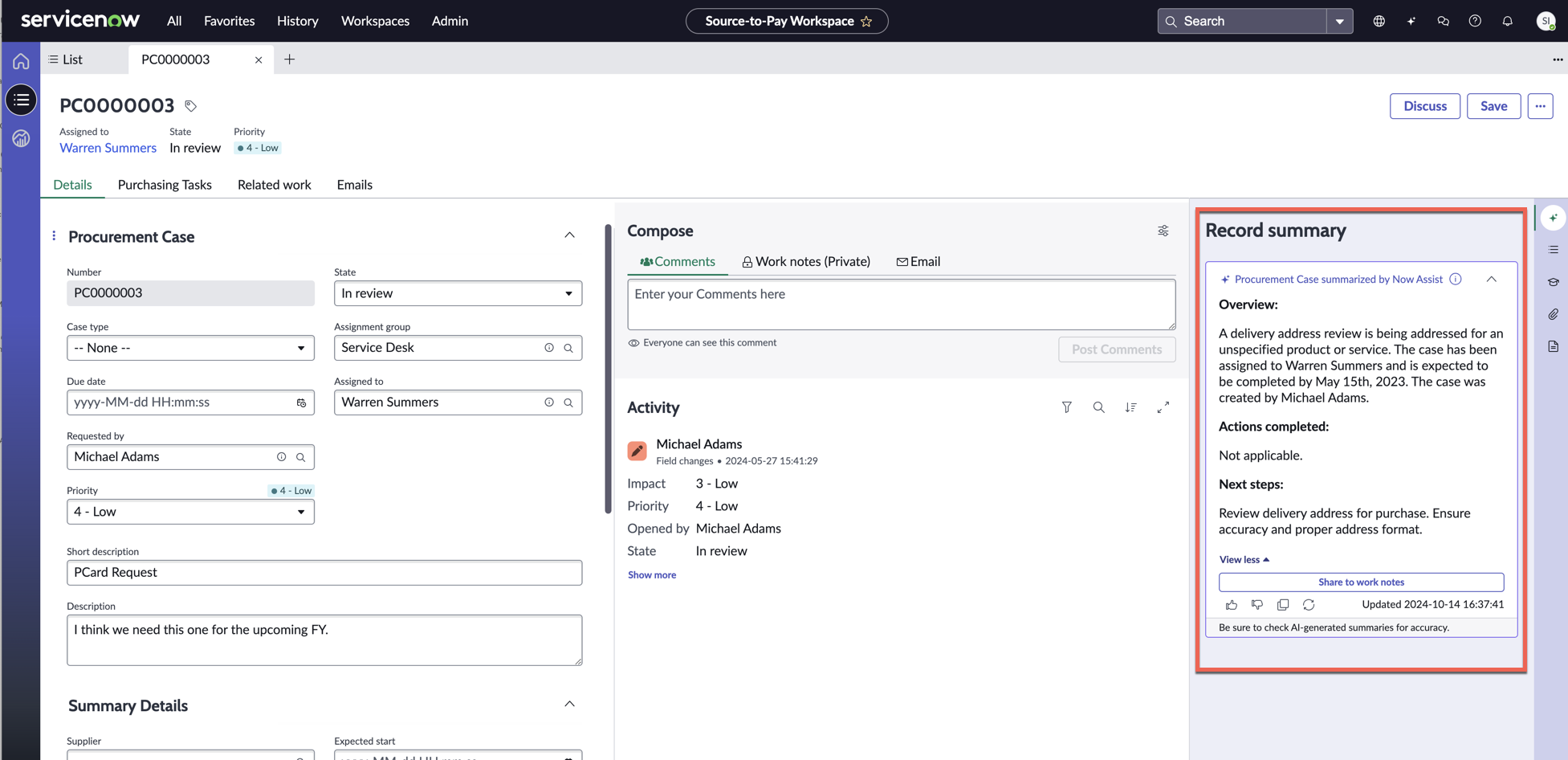Open search scope dropdown arrow
The height and width of the screenshot is (760, 1568).
pos(1339,21)
